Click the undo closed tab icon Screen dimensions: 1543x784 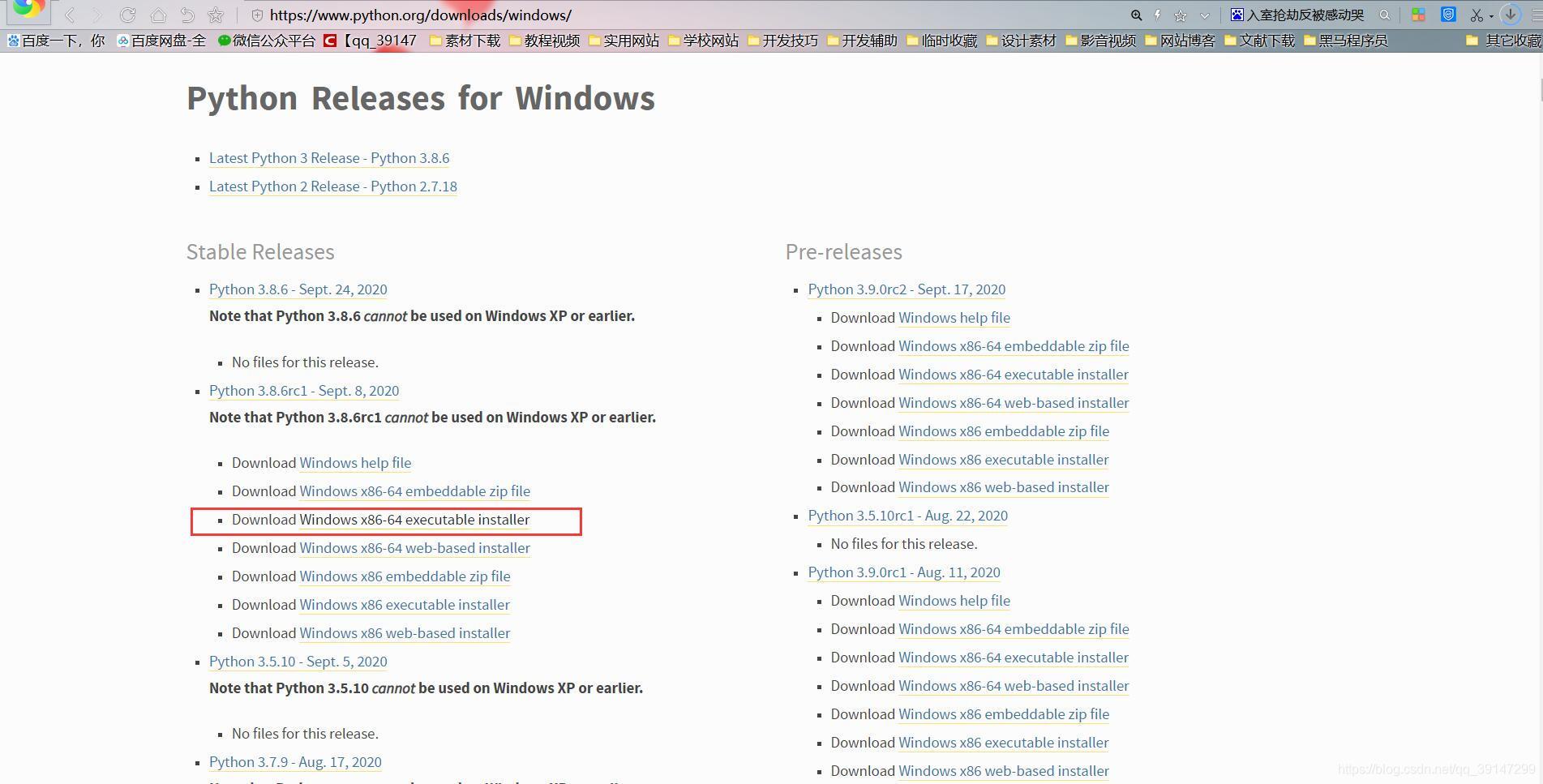point(187,15)
